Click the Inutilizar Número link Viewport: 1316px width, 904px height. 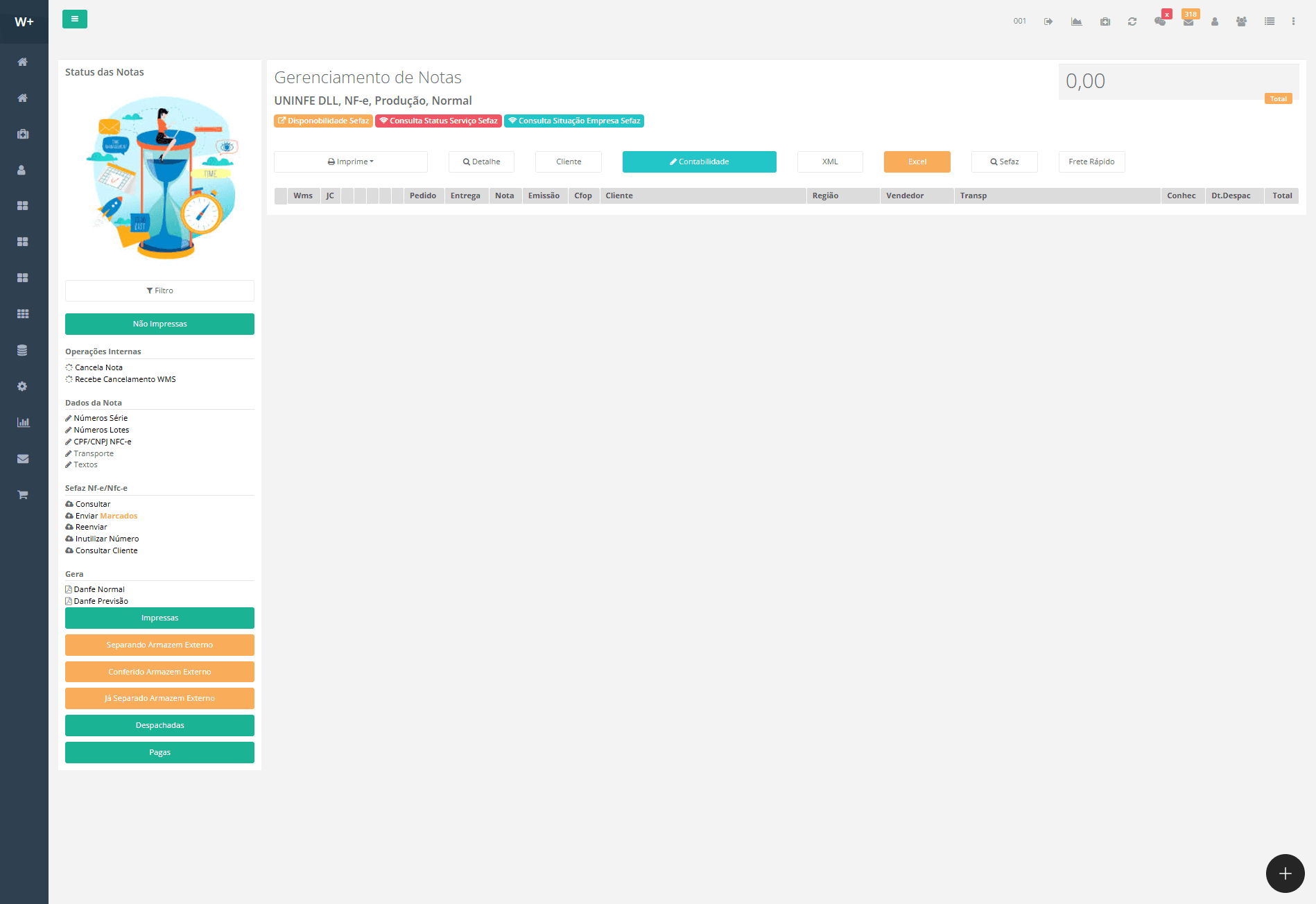[107, 539]
